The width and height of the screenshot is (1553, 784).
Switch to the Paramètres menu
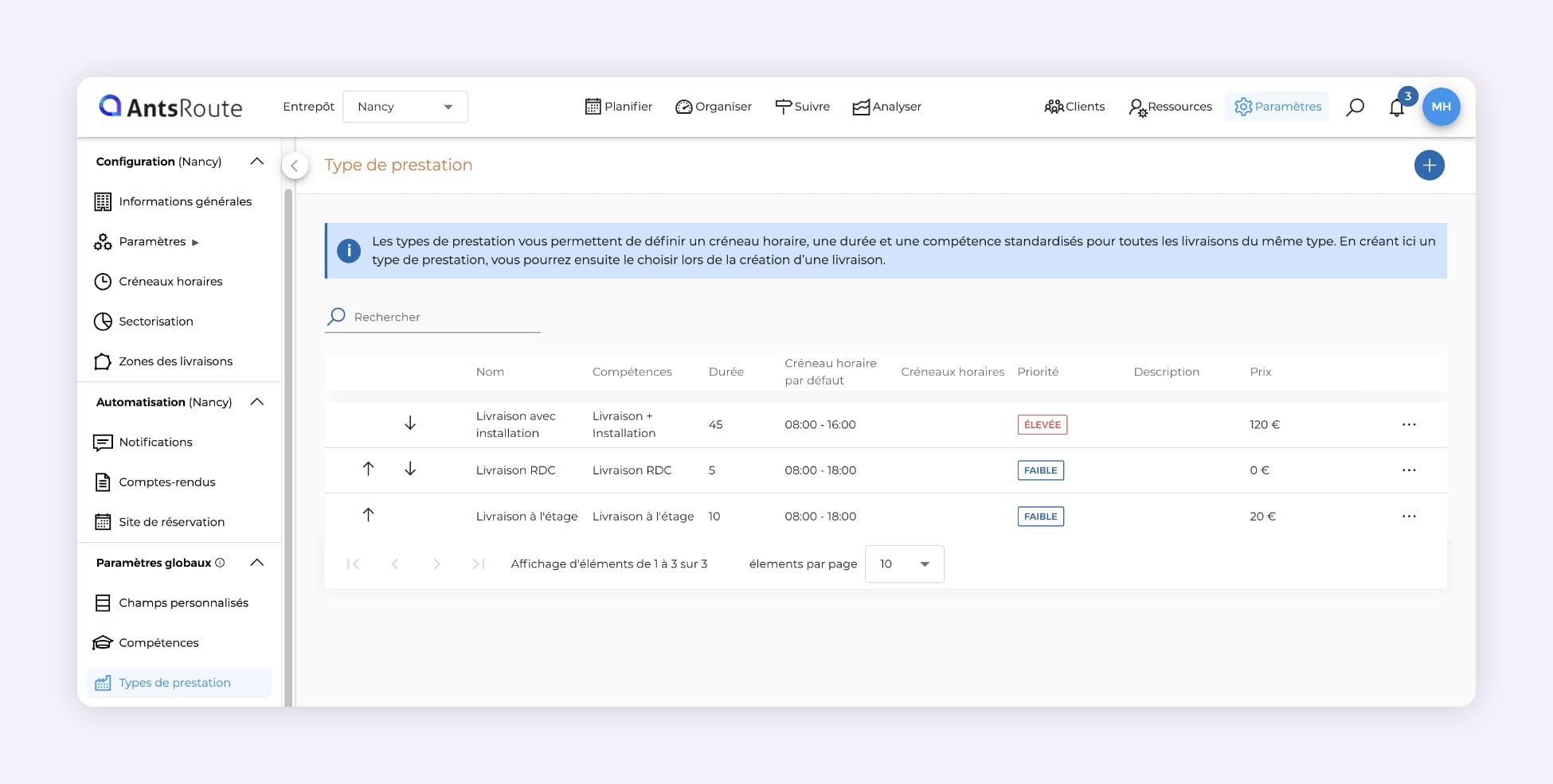(1277, 106)
